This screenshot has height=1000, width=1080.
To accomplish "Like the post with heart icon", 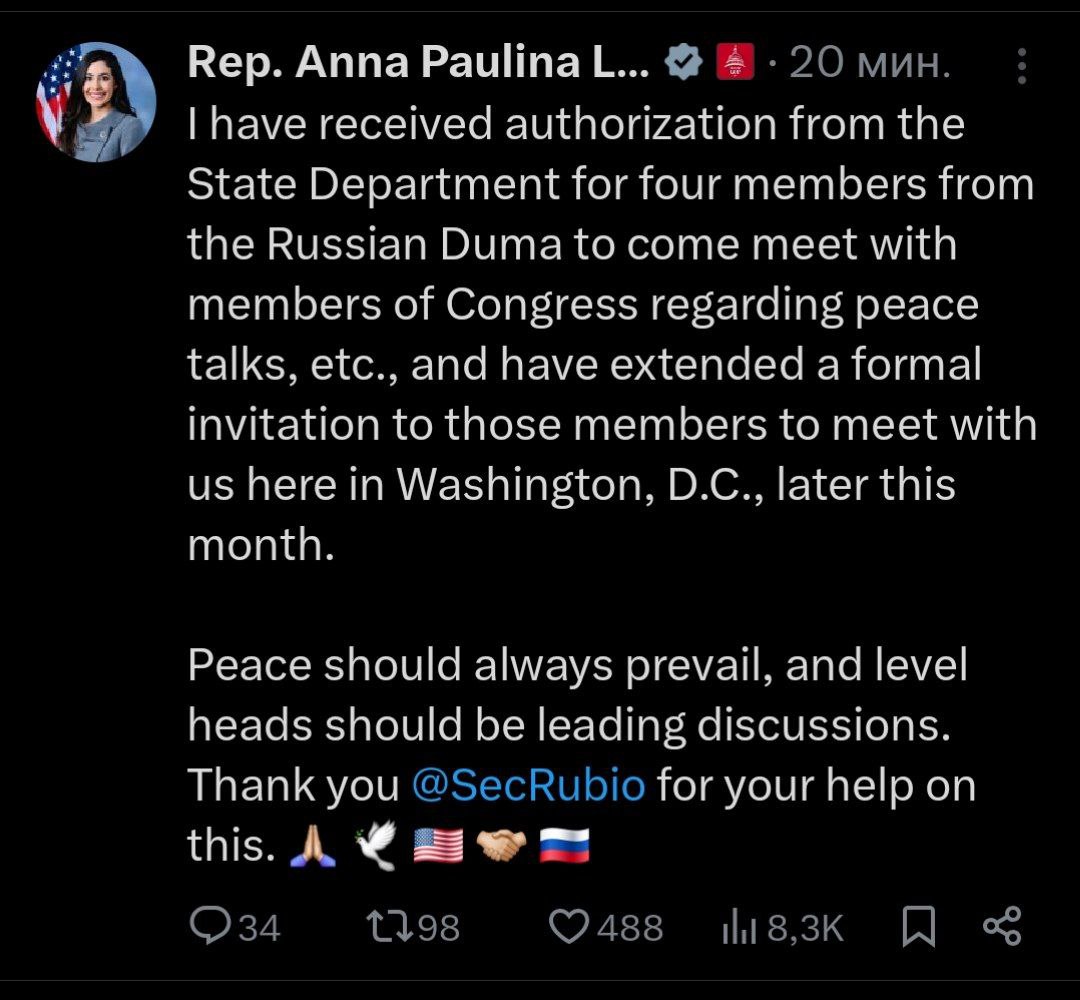I will click(571, 927).
